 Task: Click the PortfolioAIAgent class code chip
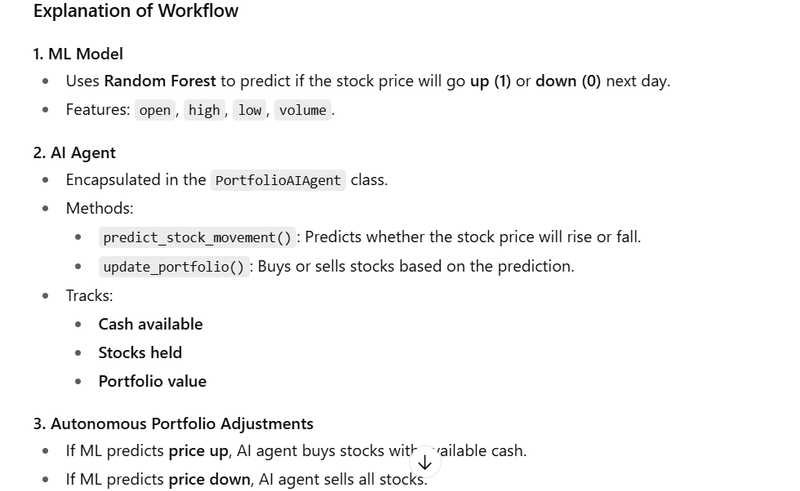pos(278,181)
